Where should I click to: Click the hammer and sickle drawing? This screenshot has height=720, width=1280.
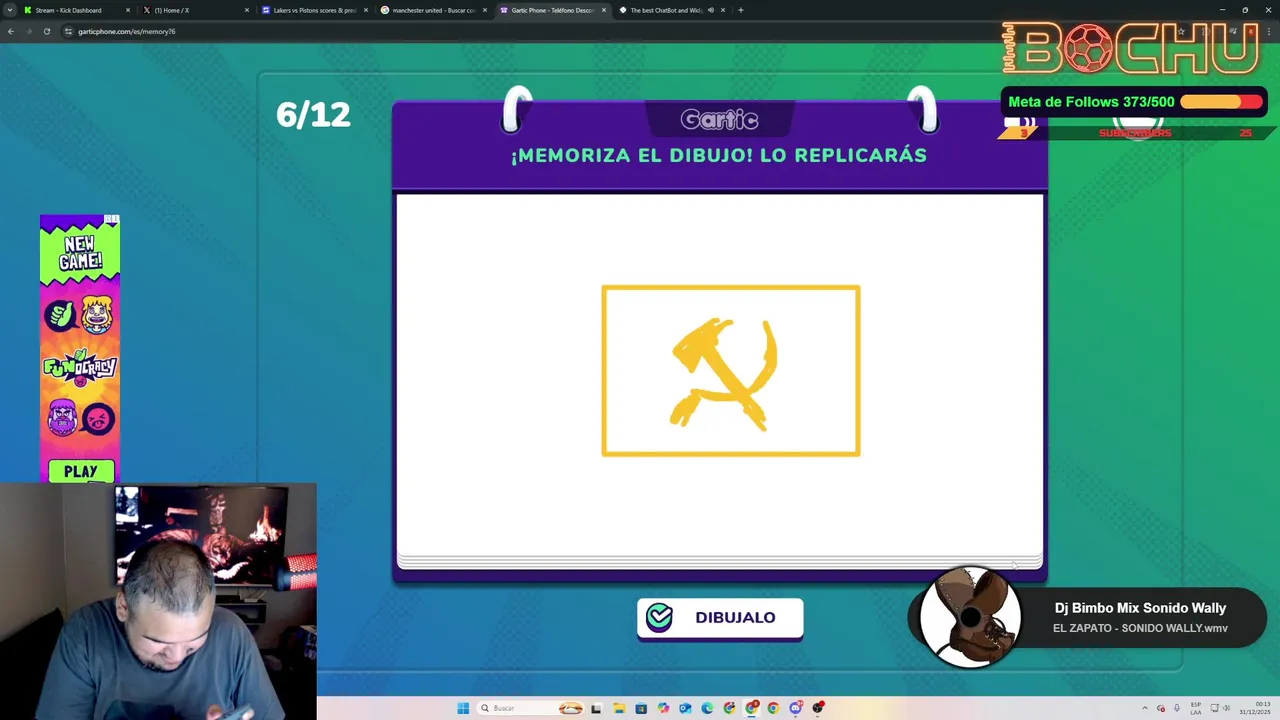tap(724, 374)
